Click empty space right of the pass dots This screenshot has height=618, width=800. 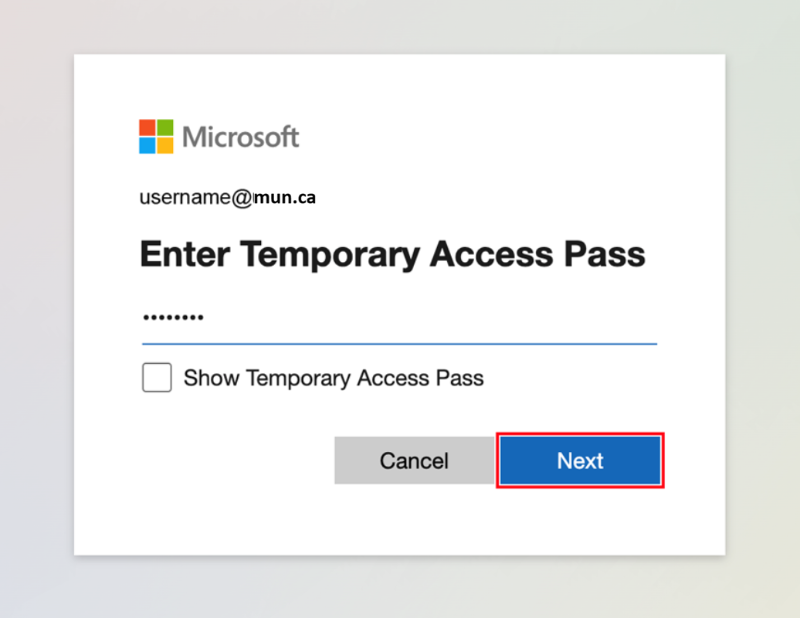[x=429, y=317]
